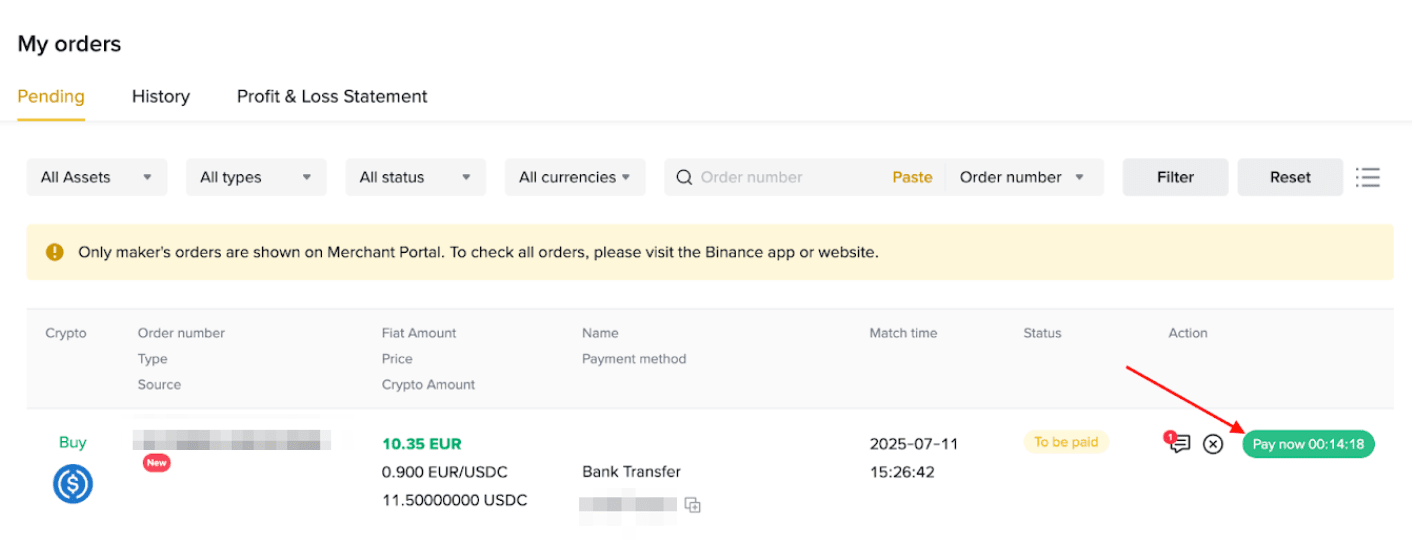Click the 11.50000000 USDC amount

click(455, 499)
